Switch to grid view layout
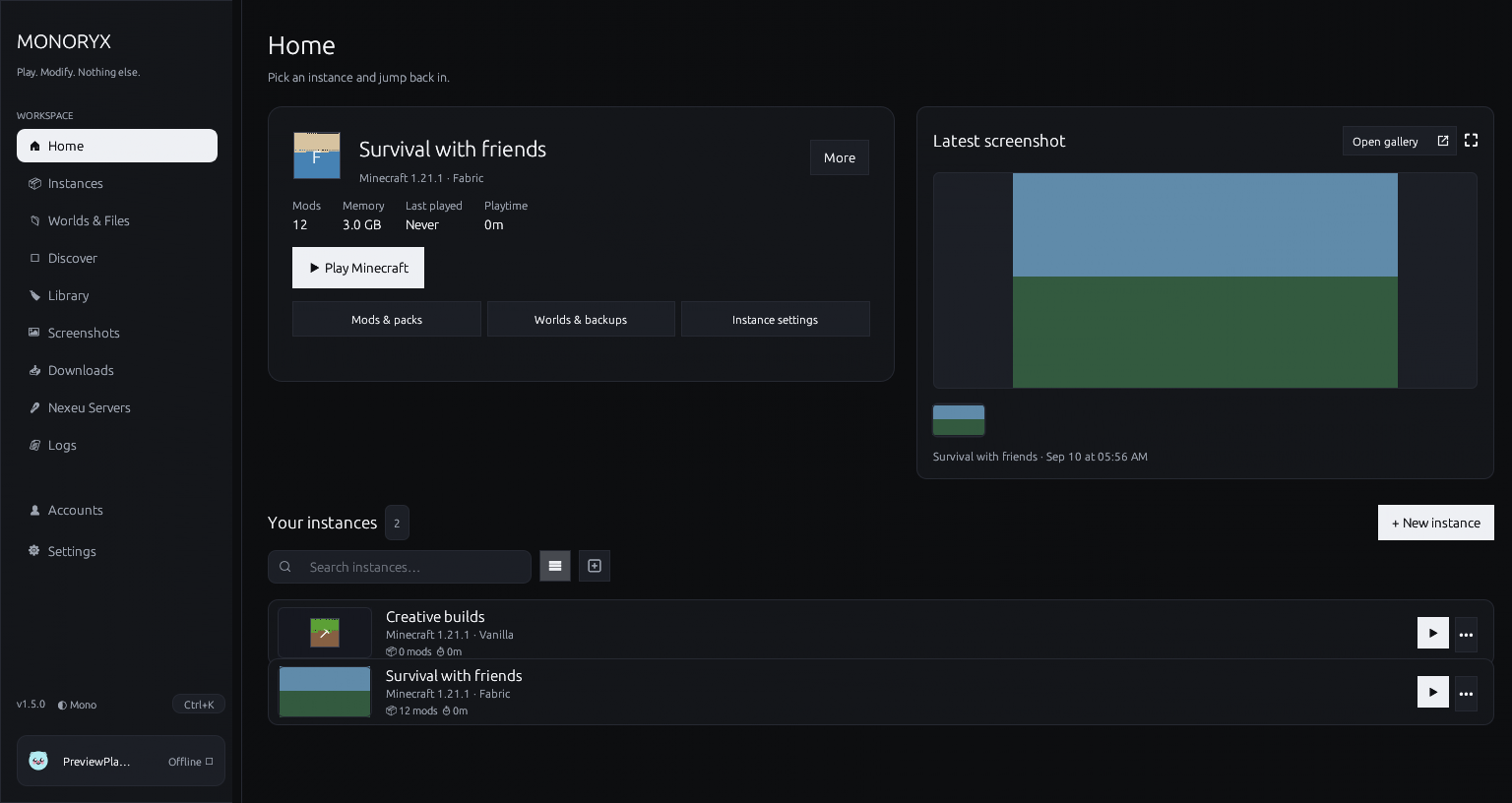Viewport: 1512px width, 803px height. point(595,566)
